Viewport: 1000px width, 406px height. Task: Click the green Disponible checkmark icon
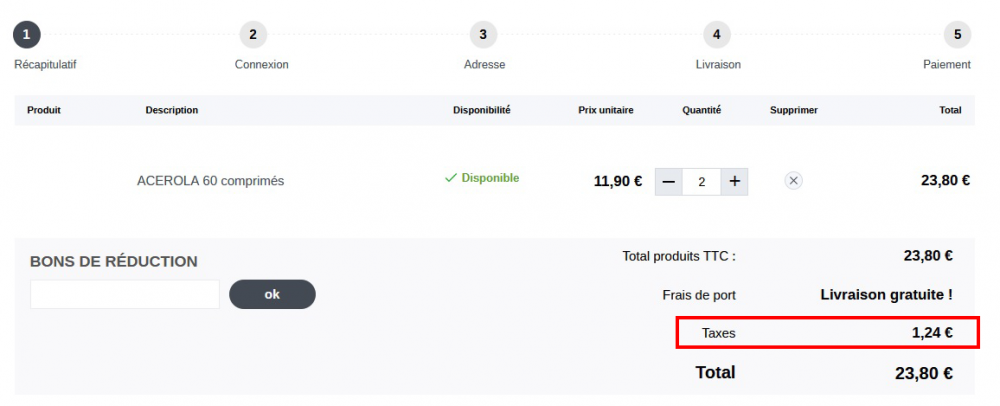point(451,178)
